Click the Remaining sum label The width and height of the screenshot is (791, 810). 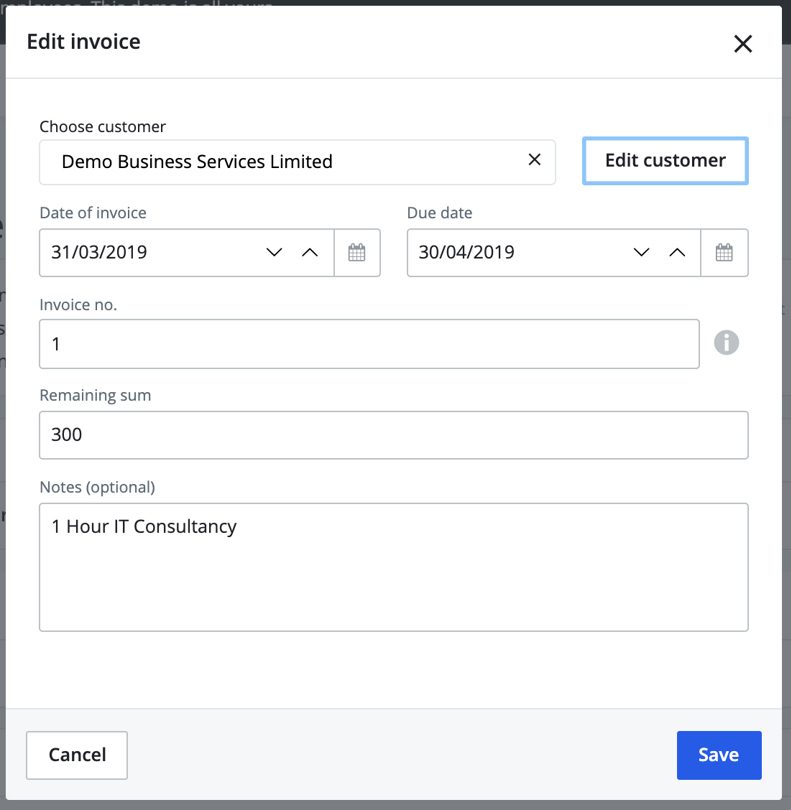tap(95, 395)
